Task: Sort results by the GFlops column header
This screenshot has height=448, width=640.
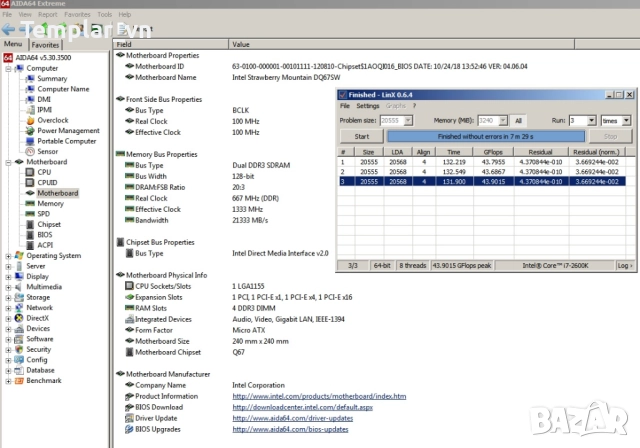Action: pos(464,150)
